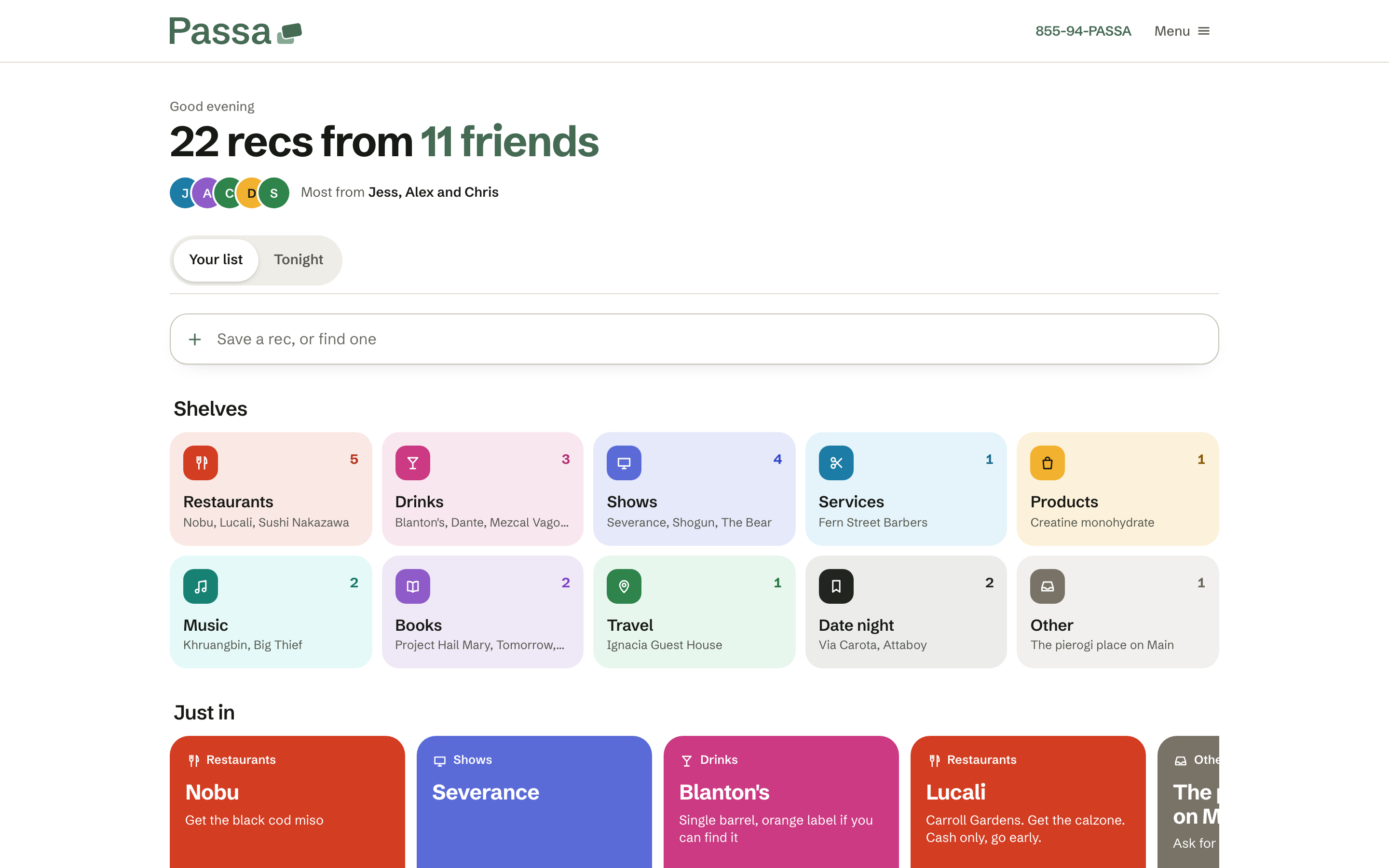Click the Services scissors shelf icon
The height and width of the screenshot is (868, 1389).
point(836,463)
